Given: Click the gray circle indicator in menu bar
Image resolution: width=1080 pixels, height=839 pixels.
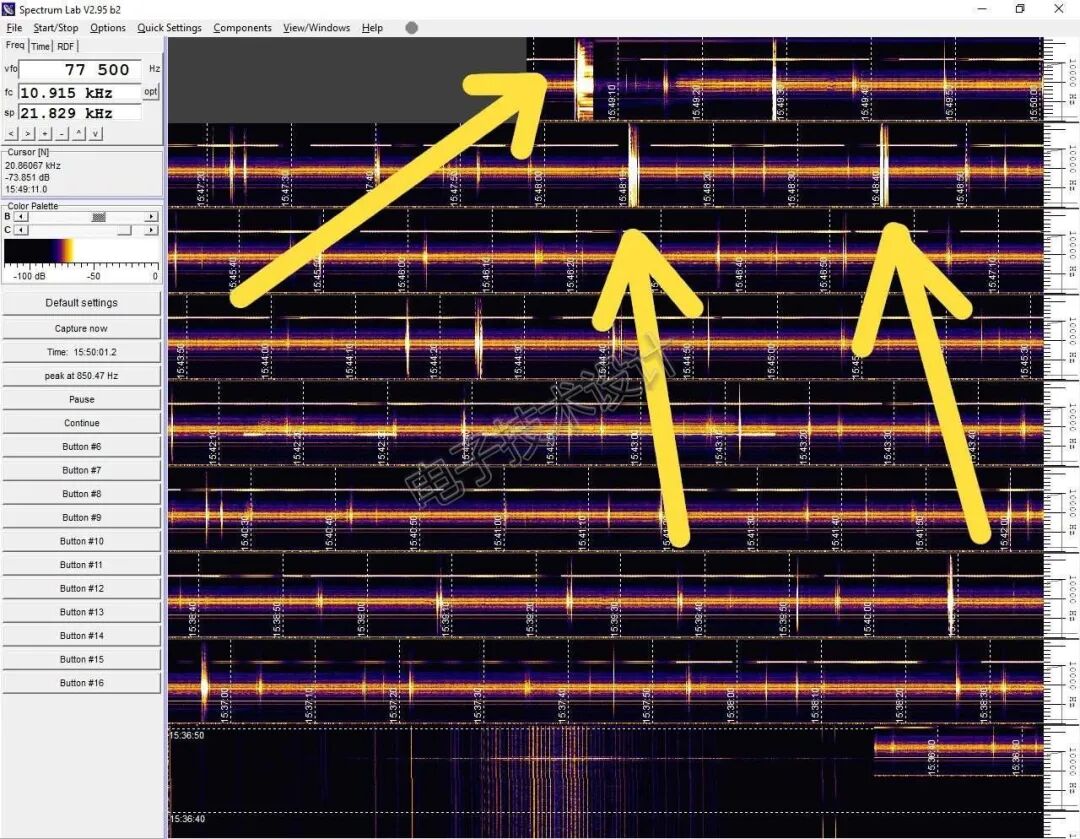Looking at the screenshot, I should pos(412,28).
